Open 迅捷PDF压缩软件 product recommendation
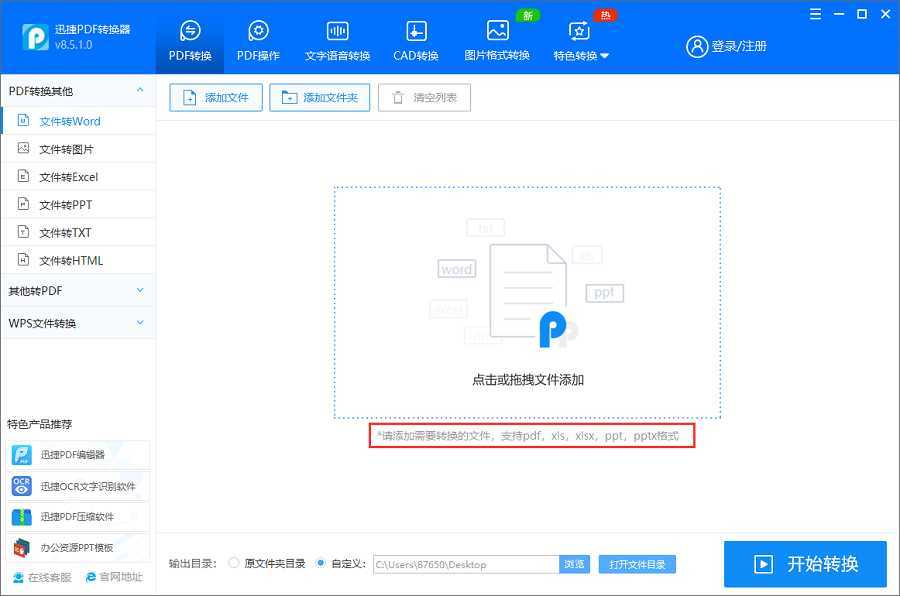 (79, 517)
